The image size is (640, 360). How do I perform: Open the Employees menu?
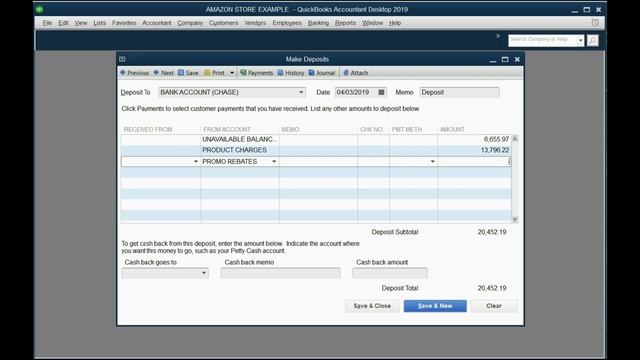coord(287,23)
